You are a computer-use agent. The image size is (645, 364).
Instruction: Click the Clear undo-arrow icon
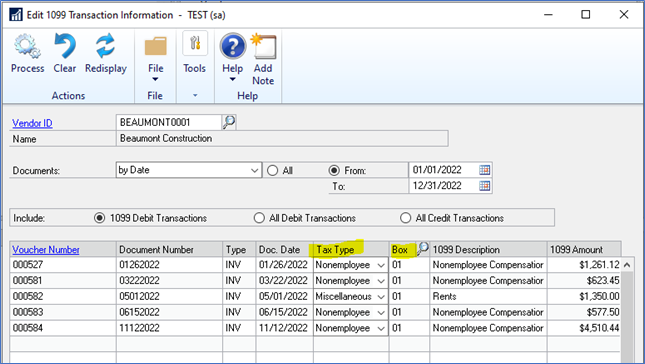[65, 46]
